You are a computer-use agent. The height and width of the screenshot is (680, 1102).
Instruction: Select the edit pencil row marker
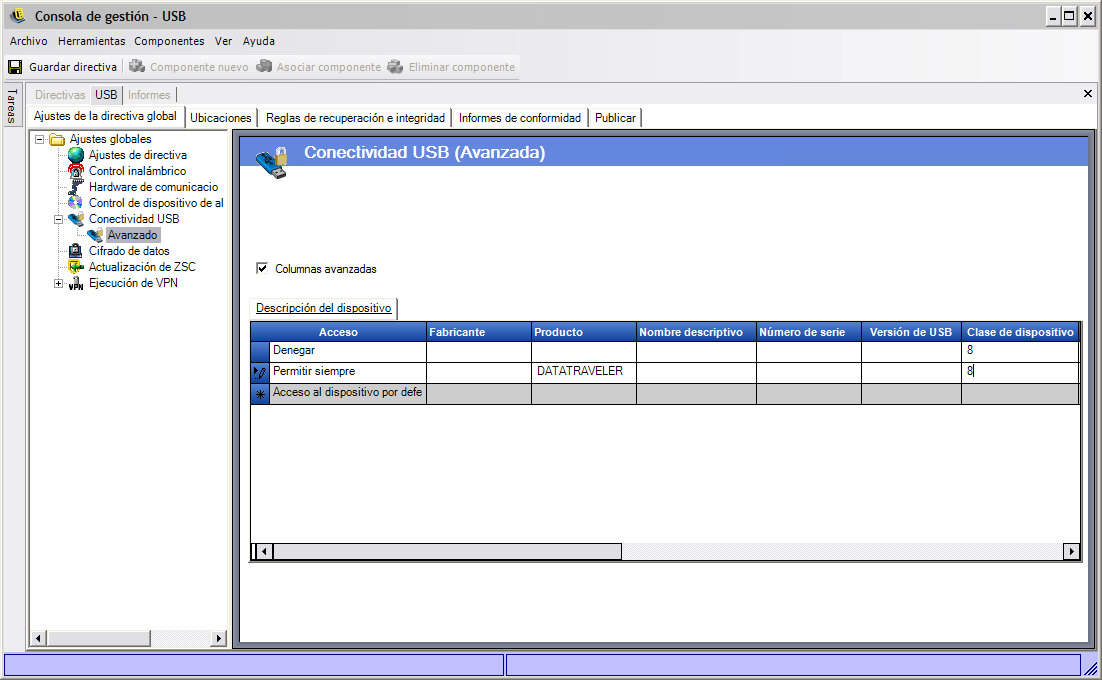tap(260, 373)
